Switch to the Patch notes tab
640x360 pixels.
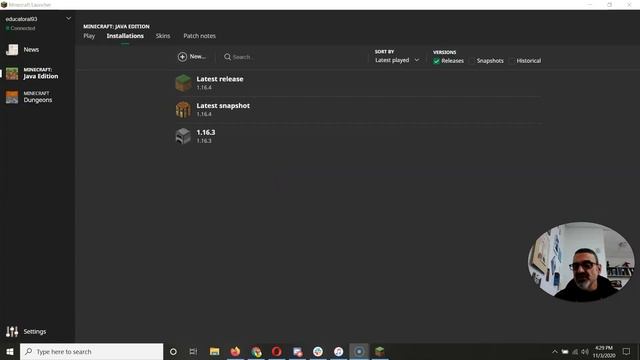[200, 36]
